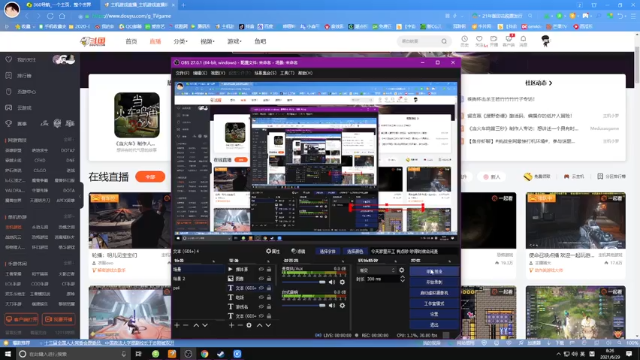Click the Douyu search magnifier icon
The height and width of the screenshot is (360, 640).
pyautogui.click(x=444, y=41)
